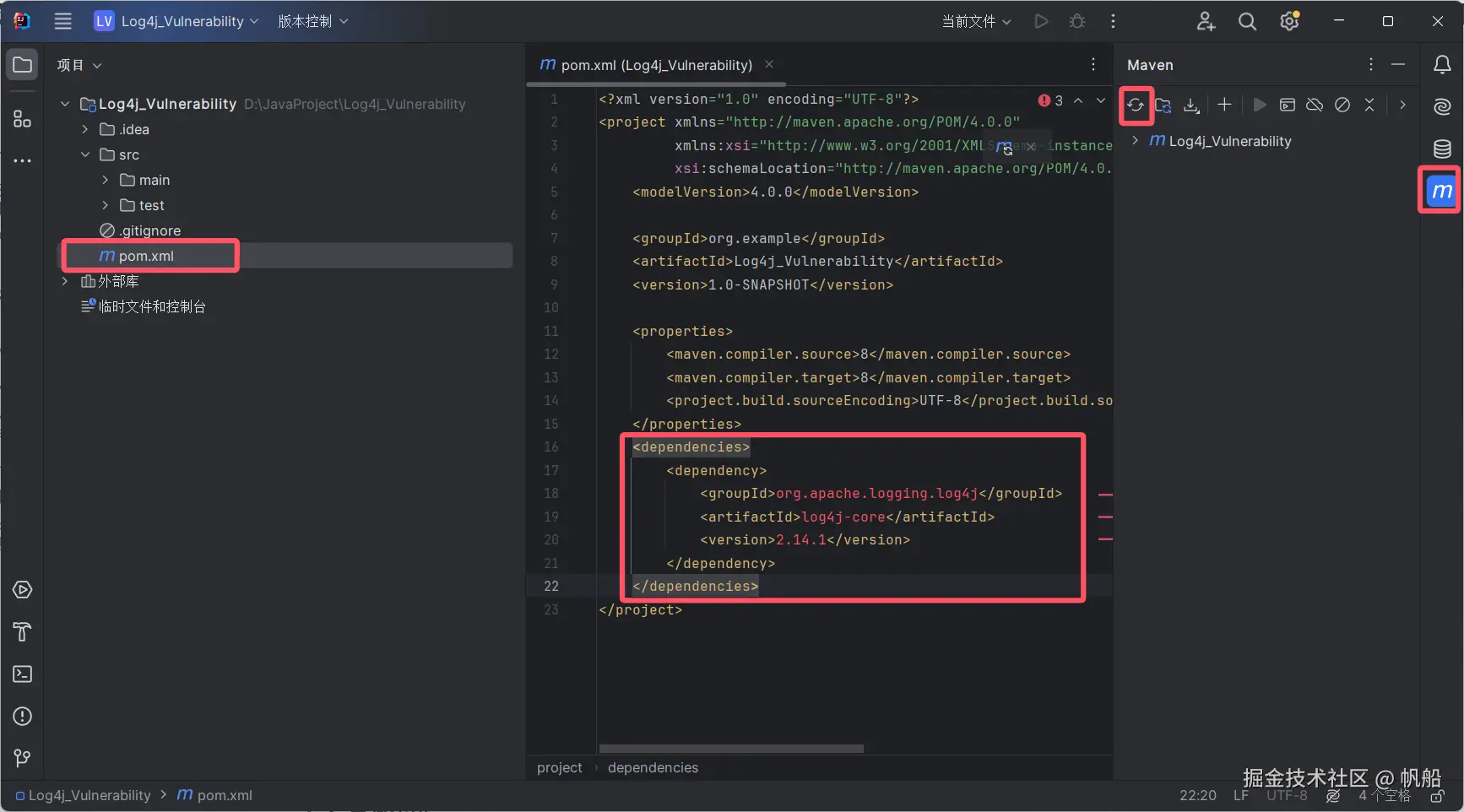Open the Database tool window
Image resolution: width=1464 pixels, height=812 pixels.
1442,149
